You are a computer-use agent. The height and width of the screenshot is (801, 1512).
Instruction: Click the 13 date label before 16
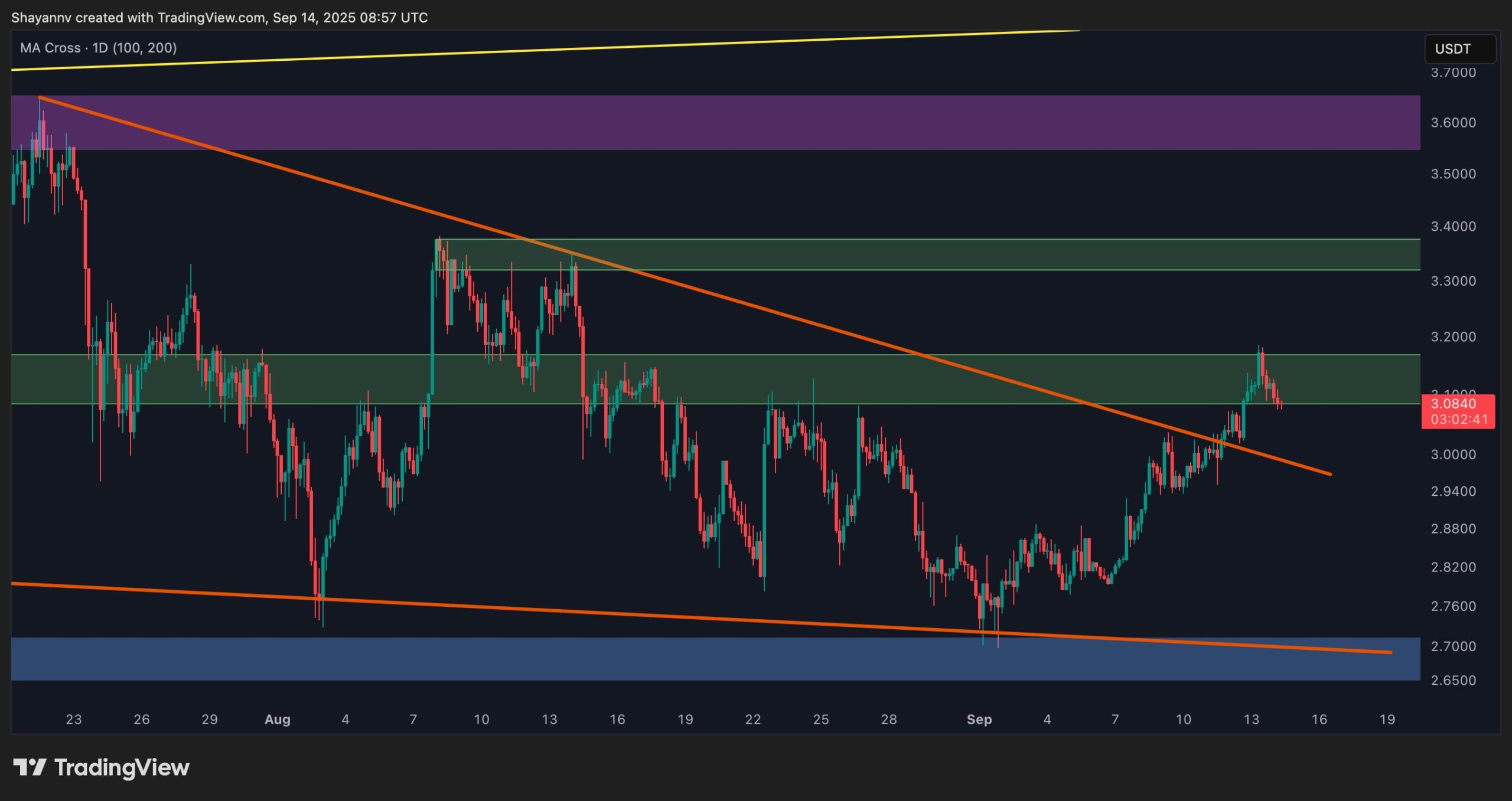1251,720
